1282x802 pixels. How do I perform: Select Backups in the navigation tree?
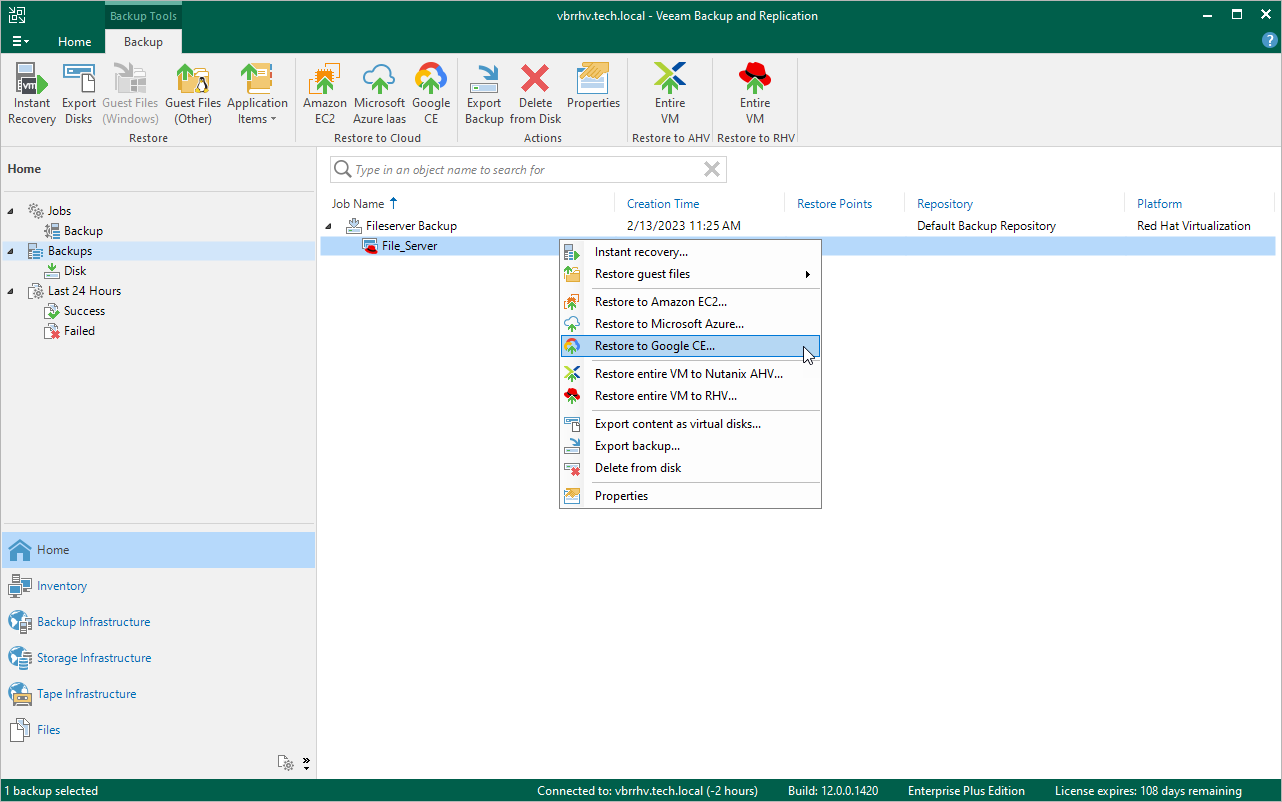(70, 251)
